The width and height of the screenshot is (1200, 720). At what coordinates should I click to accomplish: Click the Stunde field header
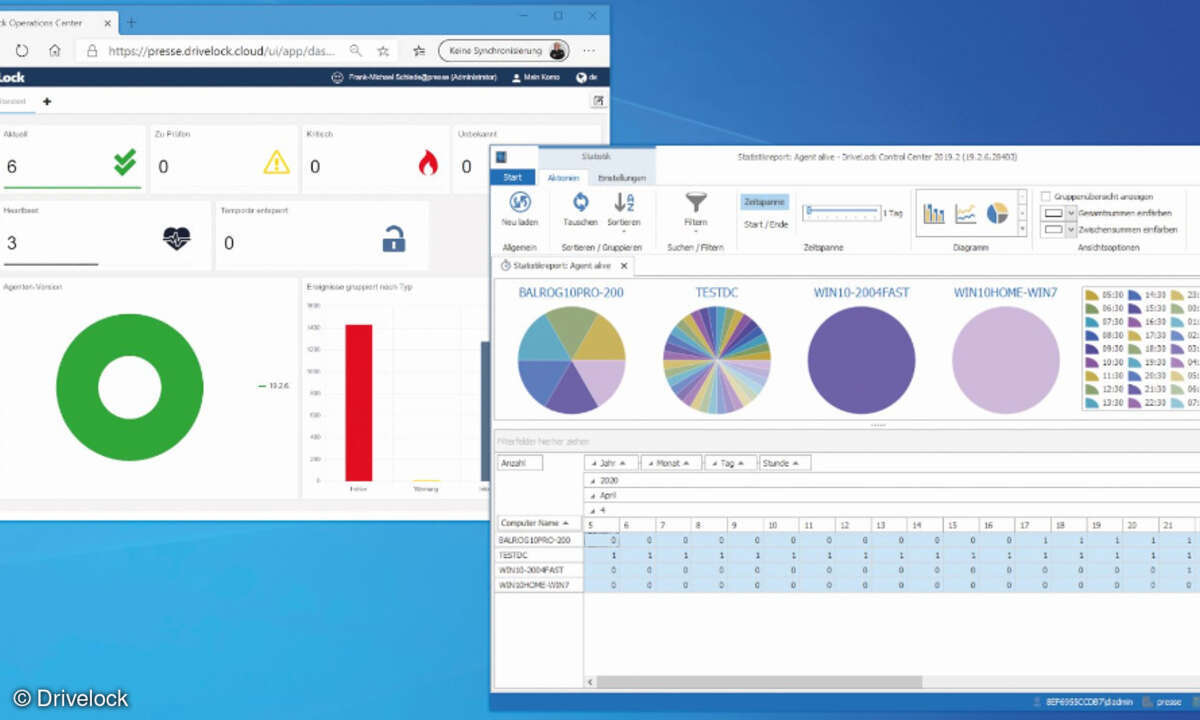point(785,463)
